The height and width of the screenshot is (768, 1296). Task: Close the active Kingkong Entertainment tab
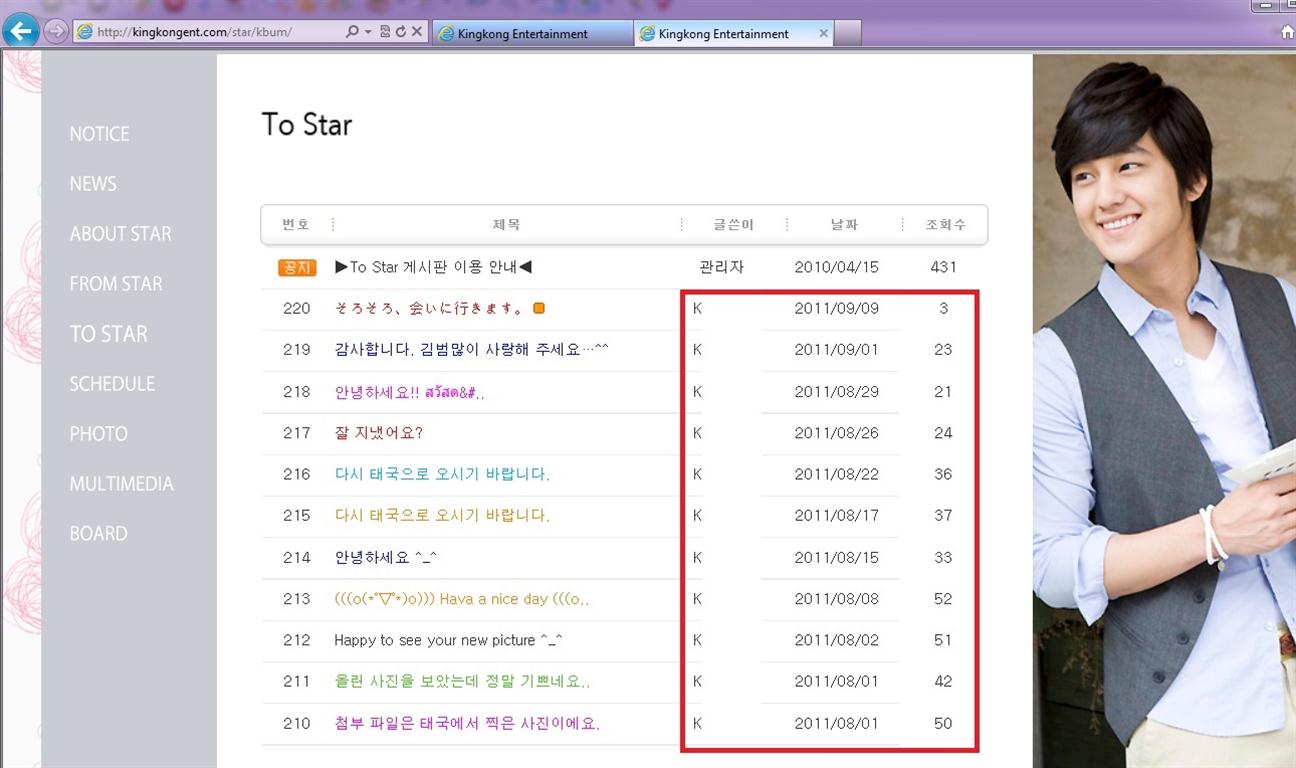pos(824,33)
